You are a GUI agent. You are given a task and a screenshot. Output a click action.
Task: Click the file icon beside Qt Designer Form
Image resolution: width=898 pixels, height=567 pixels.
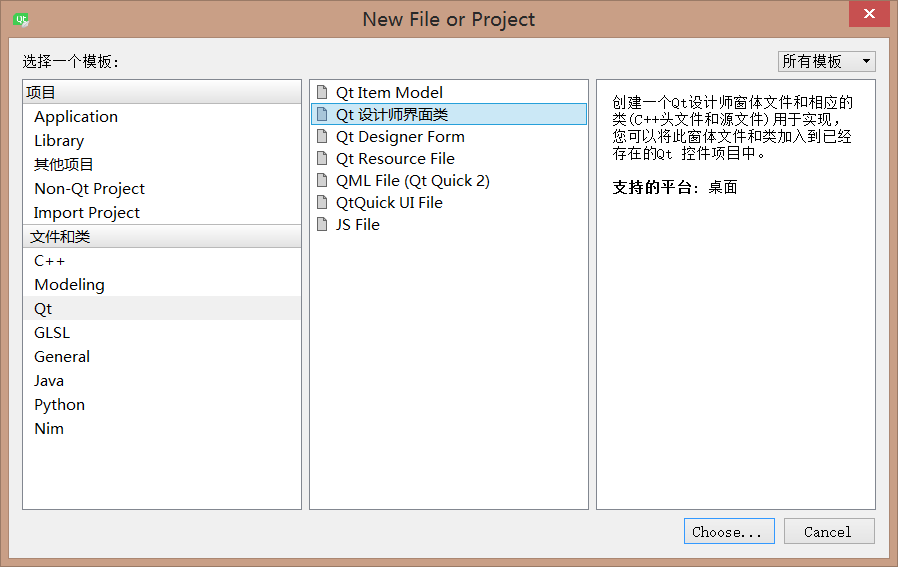[x=322, y=136]
